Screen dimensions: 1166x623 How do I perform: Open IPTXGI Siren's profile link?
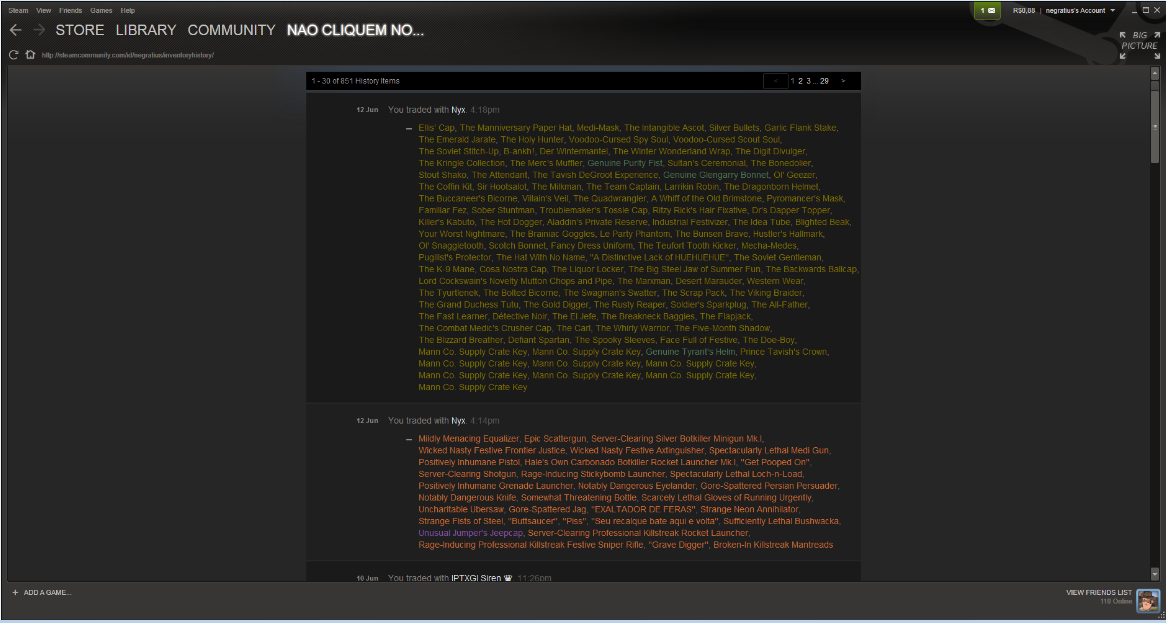[x=476, y=578]
